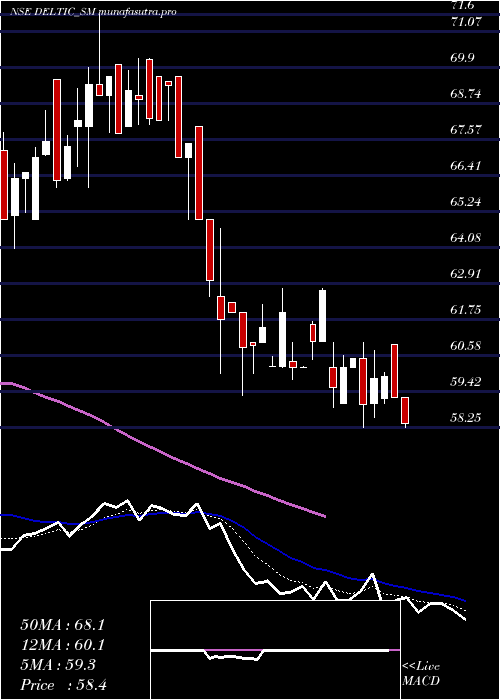Viewport: 500px width, 700px height.
Task: Click the 67.57 price axis label
Action: click(x=467, y=130)
